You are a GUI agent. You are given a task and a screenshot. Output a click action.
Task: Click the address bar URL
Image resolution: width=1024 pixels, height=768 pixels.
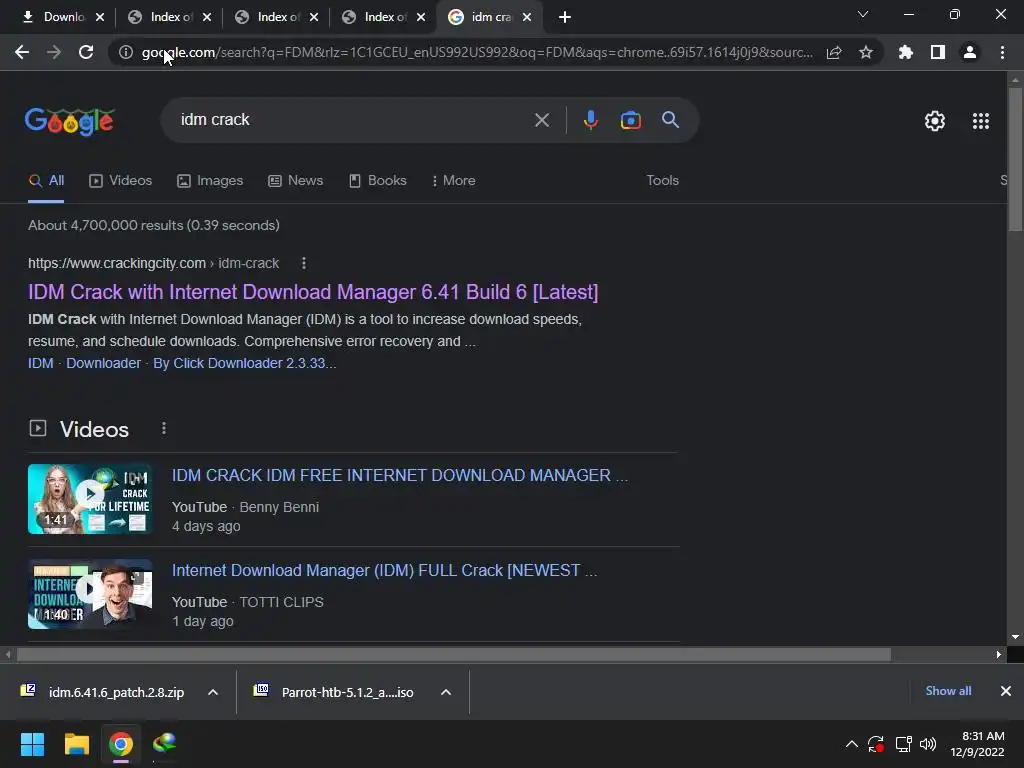[477, 52]
